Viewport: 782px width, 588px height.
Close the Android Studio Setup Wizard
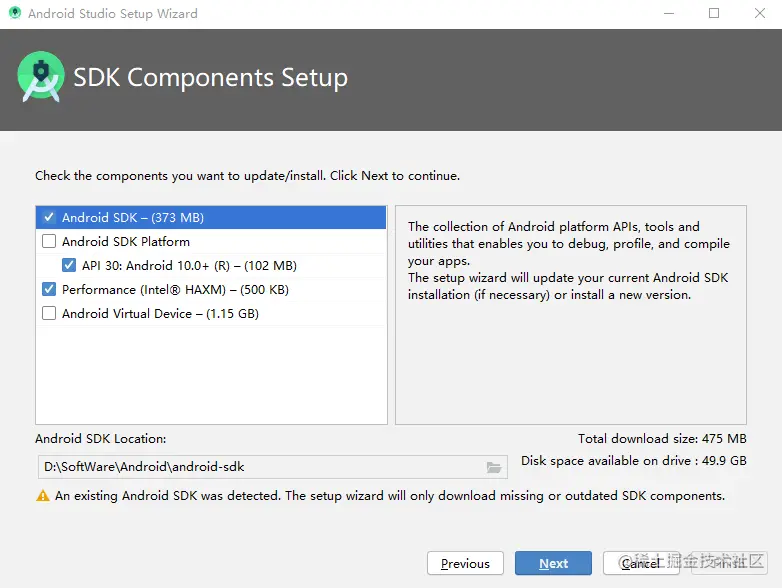click(759, 13)
